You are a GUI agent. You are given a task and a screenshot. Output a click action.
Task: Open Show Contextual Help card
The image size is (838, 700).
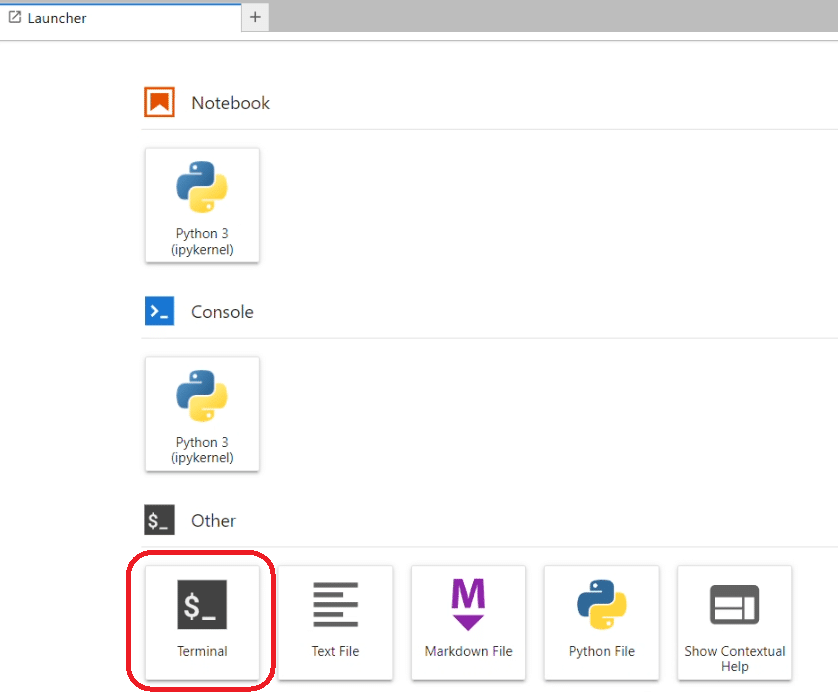734,623
